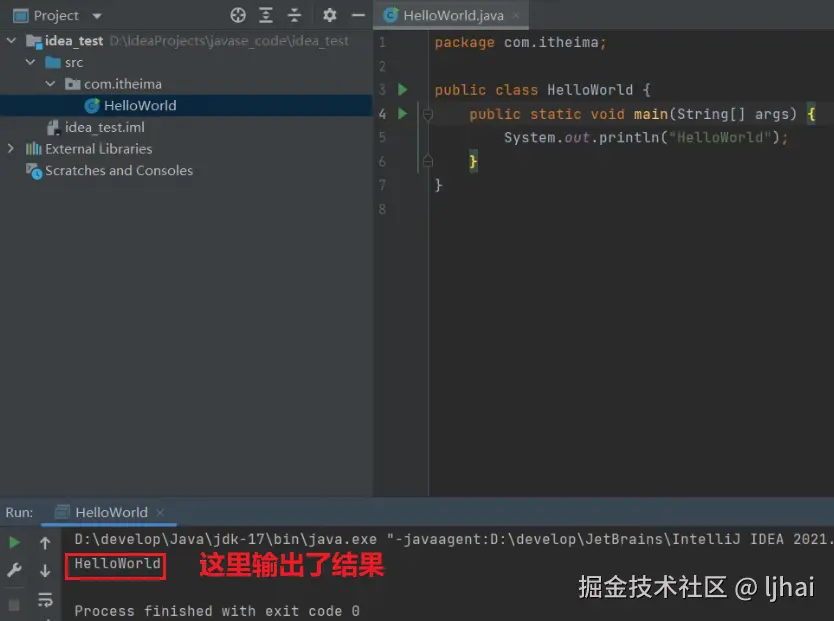Close the HelloWorld run tab
The height and width of the screenshot is (621, 834).
[160, 513]
